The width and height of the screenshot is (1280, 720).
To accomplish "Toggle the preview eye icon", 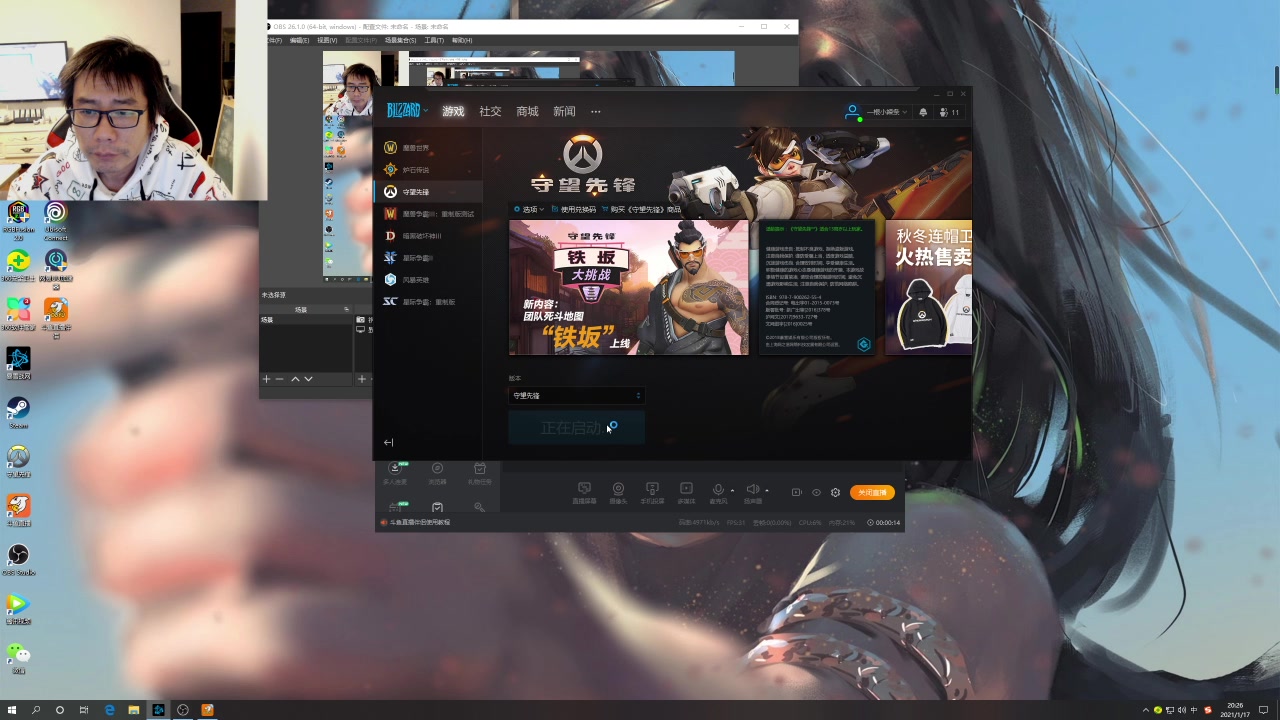I will point(816,492).
